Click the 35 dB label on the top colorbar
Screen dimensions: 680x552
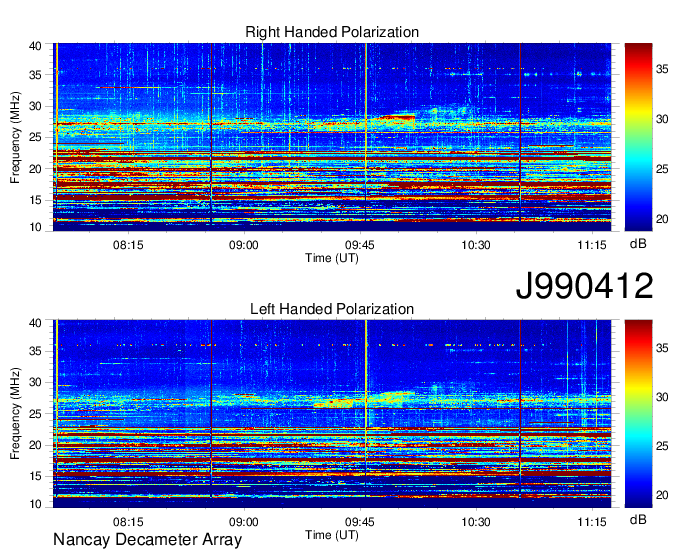point(662,69)
